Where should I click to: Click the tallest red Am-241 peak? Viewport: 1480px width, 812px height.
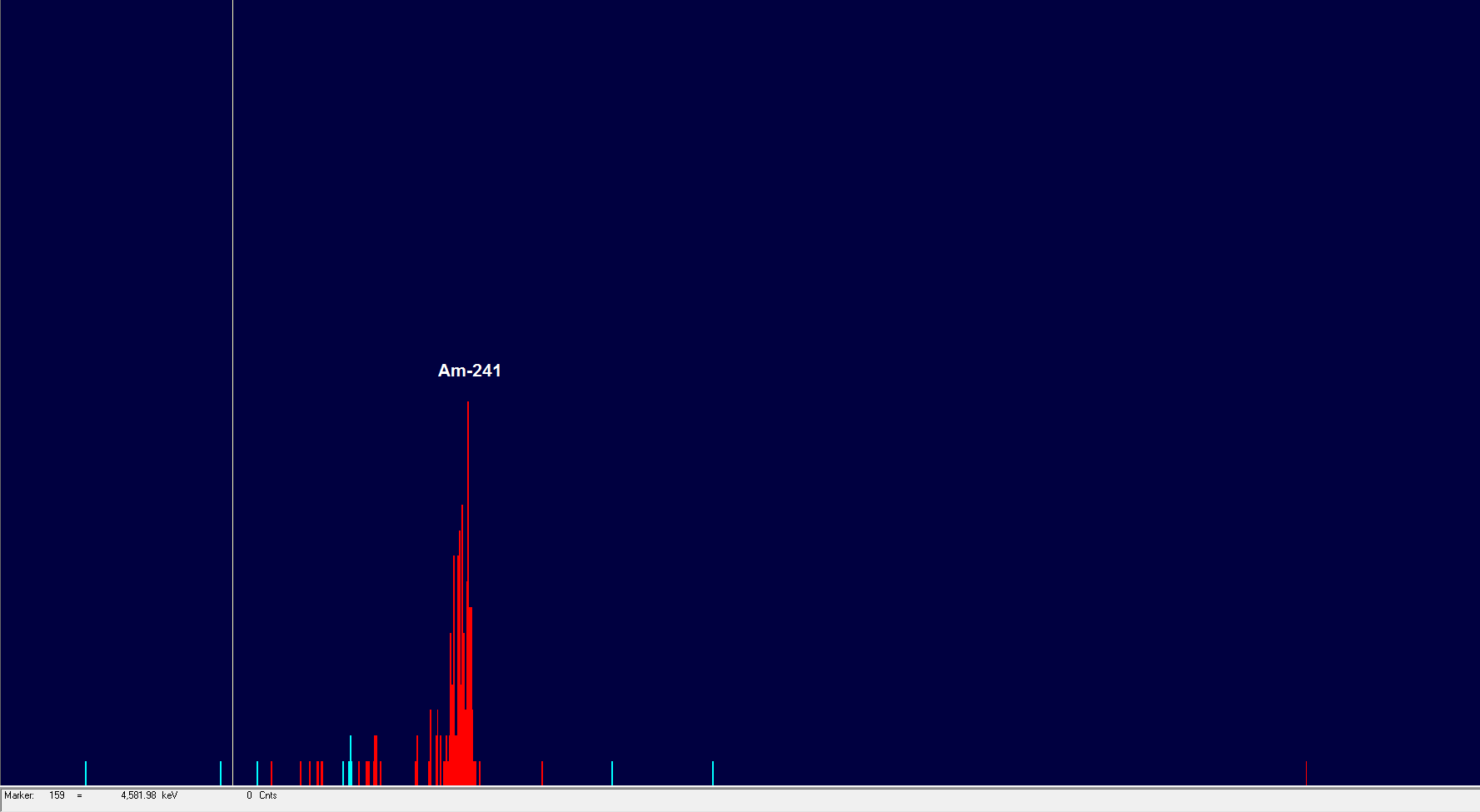[x=468, y=591]
